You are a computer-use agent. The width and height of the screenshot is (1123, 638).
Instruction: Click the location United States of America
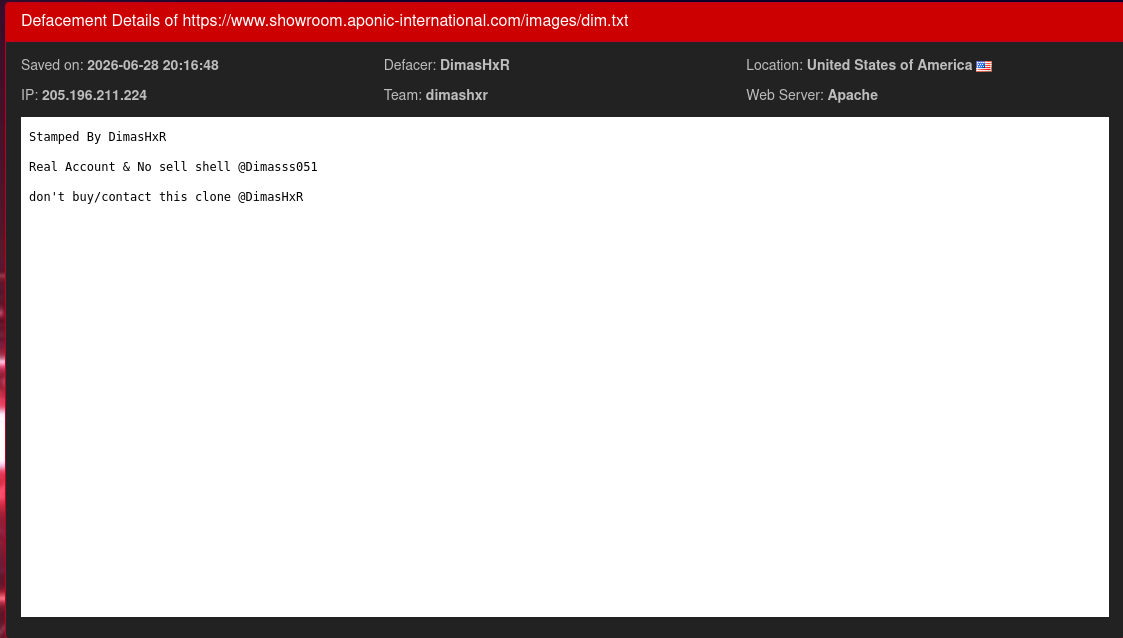click(x=890, y=65)
